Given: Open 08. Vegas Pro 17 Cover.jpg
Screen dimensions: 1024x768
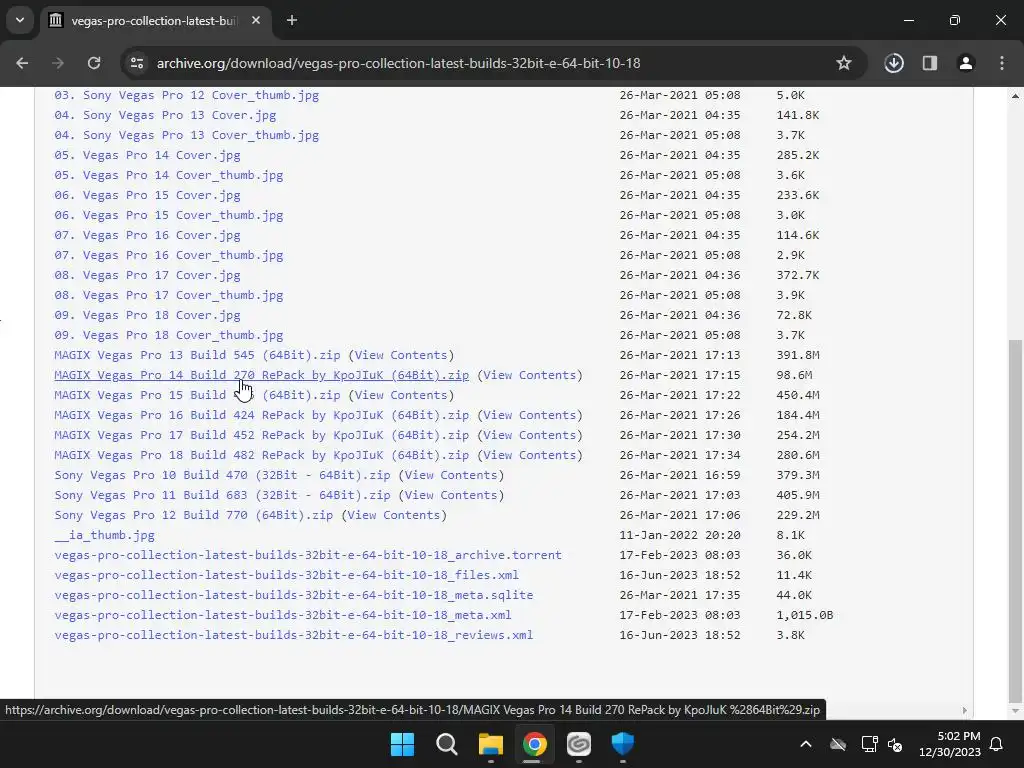Looking at the screenshot, I should point(147,276).
